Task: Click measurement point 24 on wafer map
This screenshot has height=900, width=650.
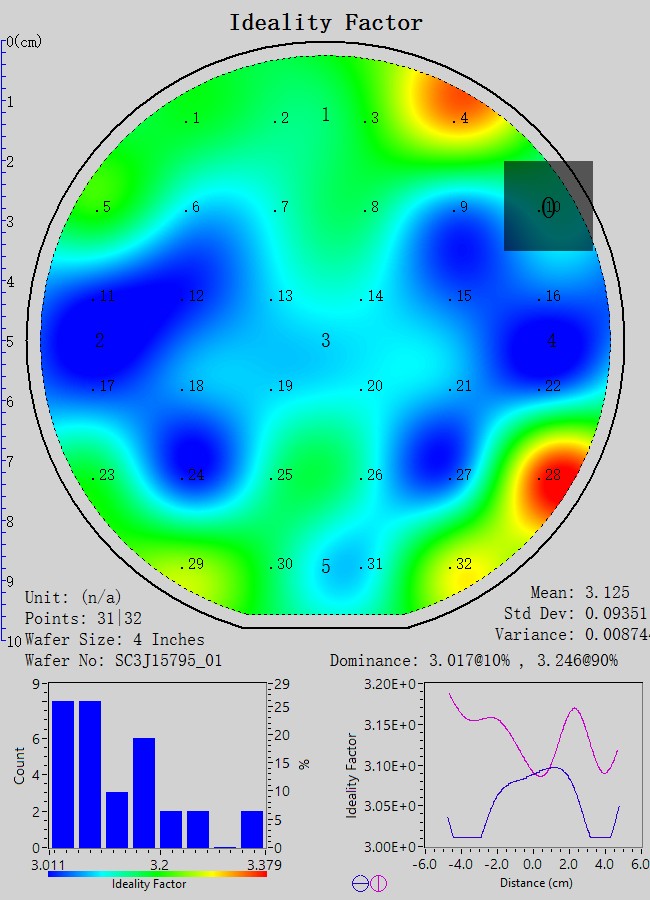Action: tap(192, 475)
